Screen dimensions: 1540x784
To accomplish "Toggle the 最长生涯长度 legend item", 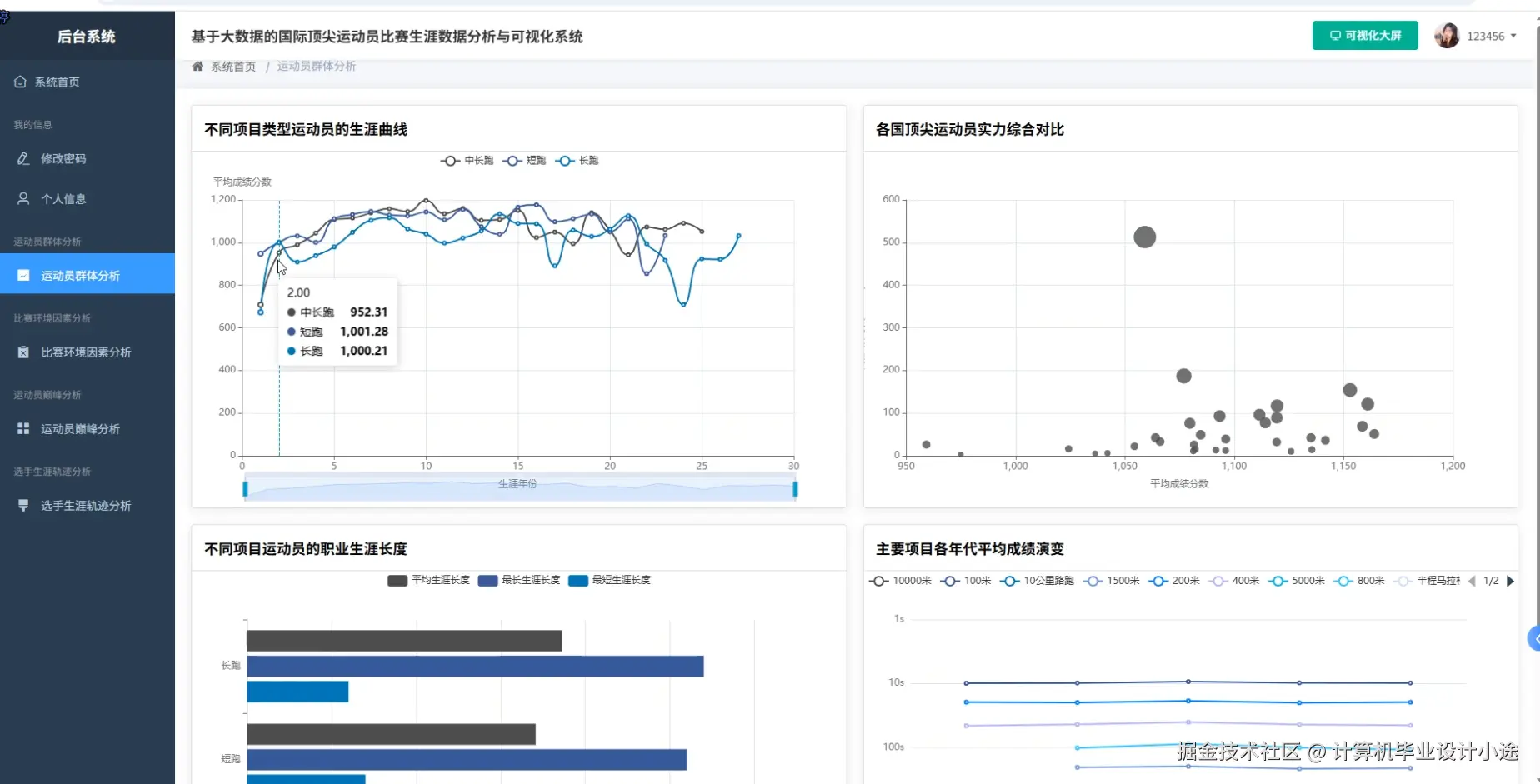I will (518, 580).
